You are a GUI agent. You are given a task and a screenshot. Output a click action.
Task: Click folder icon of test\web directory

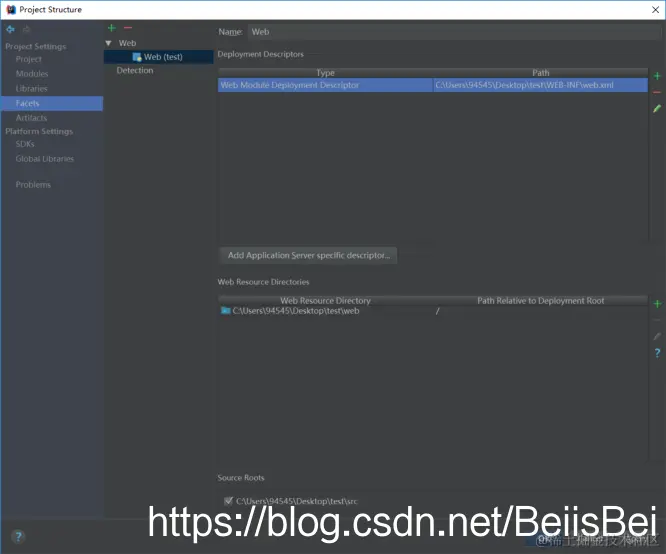click(x=226, y=311)
